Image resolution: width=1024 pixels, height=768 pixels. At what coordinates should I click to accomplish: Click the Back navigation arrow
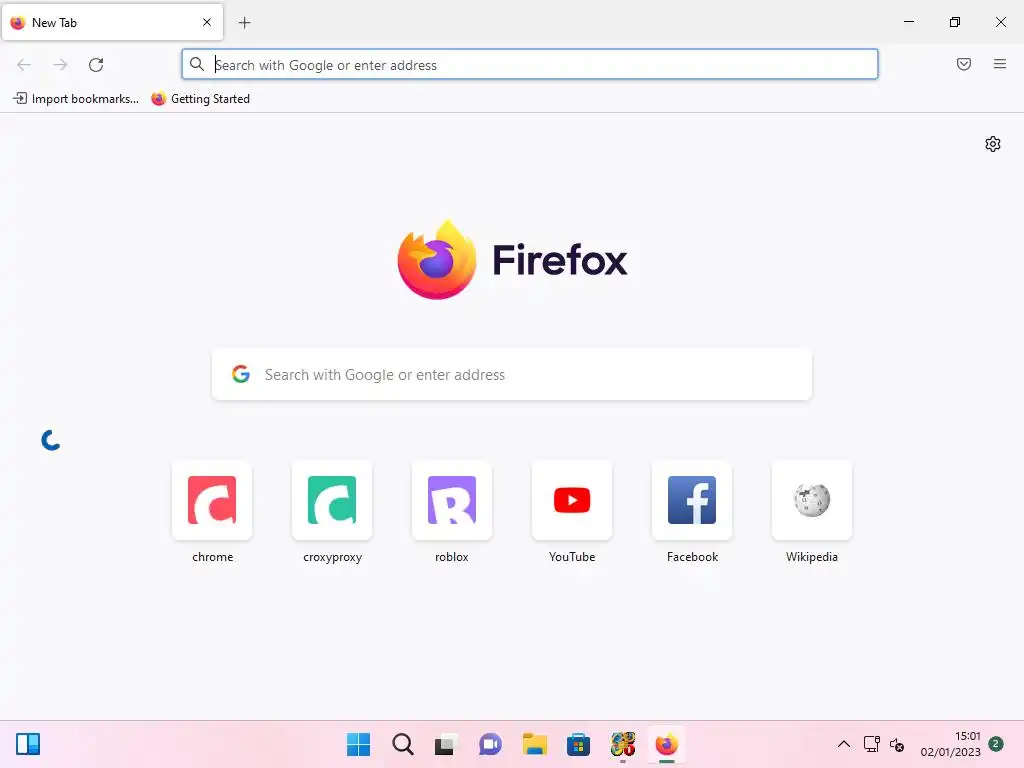coord(24,65)
